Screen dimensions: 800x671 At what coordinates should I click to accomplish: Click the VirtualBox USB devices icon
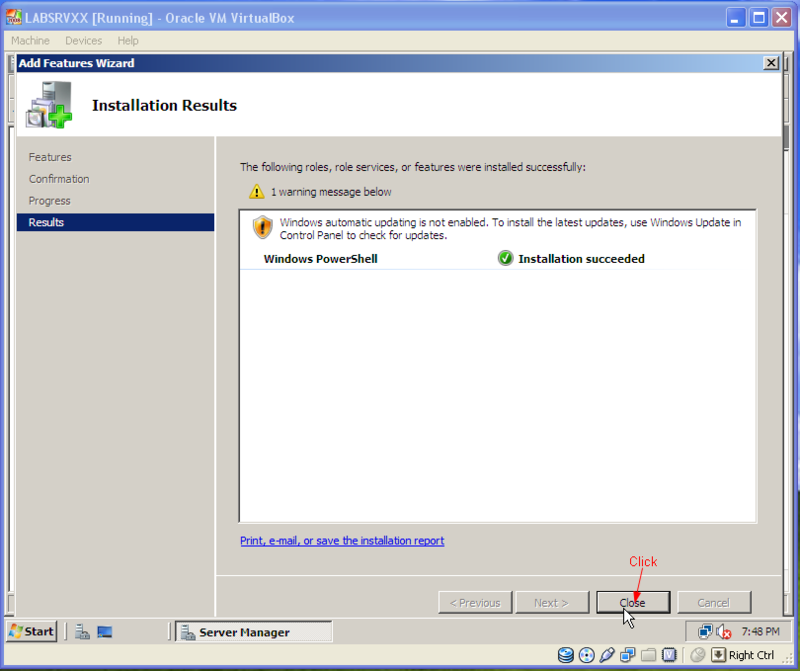pyautogui.click(x=607, y=655)
